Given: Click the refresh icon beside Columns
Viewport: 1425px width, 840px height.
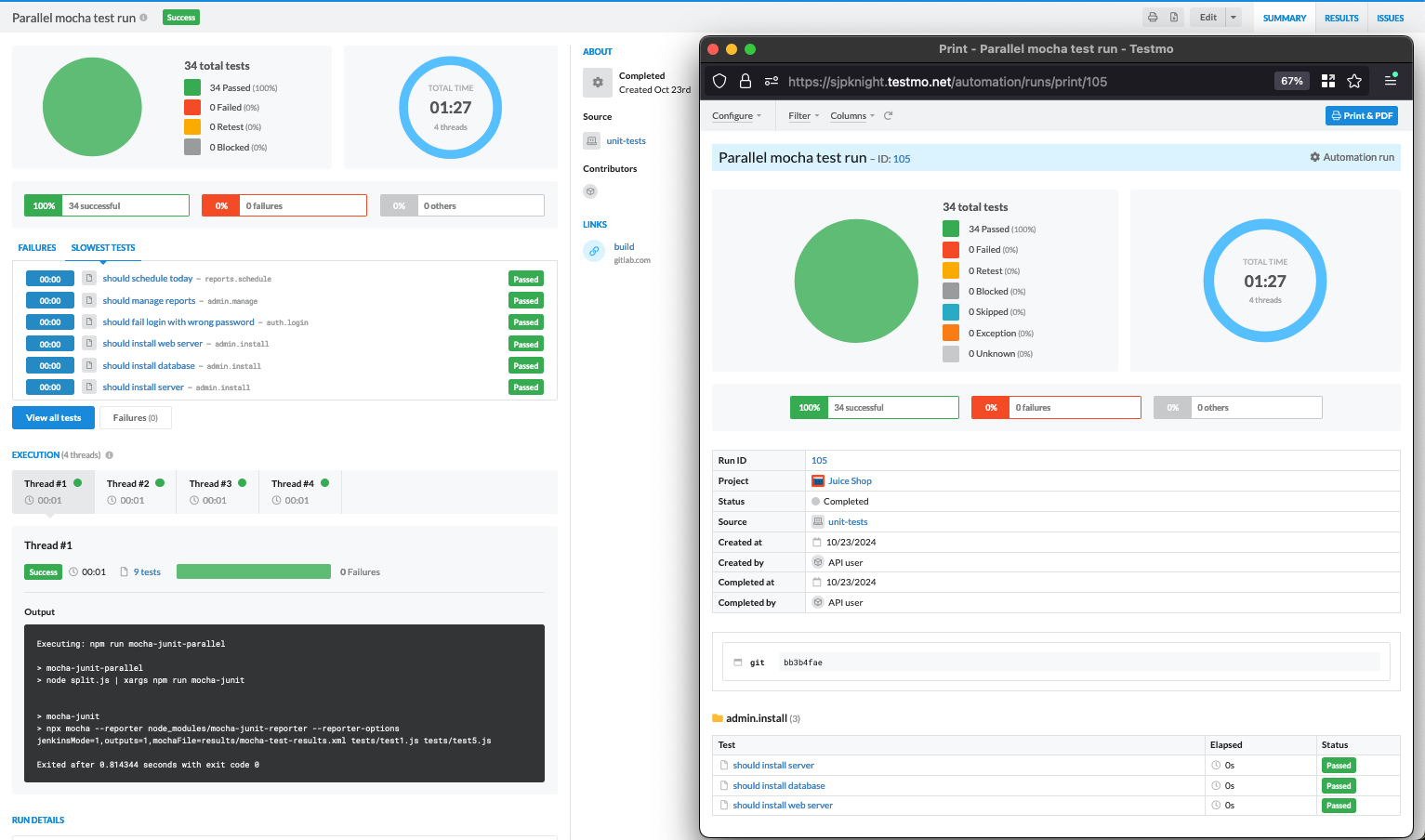Looking at the screenshot, I should (888, 116).
